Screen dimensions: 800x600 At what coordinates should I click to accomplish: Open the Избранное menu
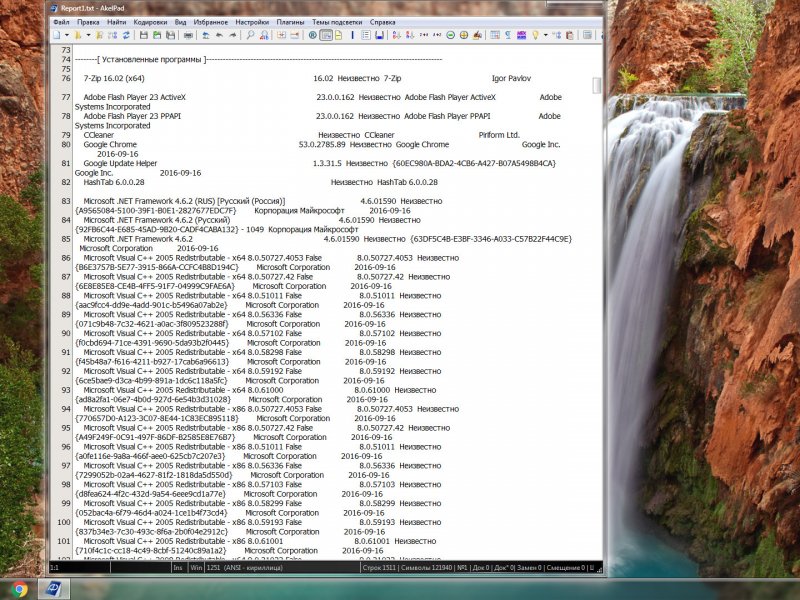tap(211, 22)
